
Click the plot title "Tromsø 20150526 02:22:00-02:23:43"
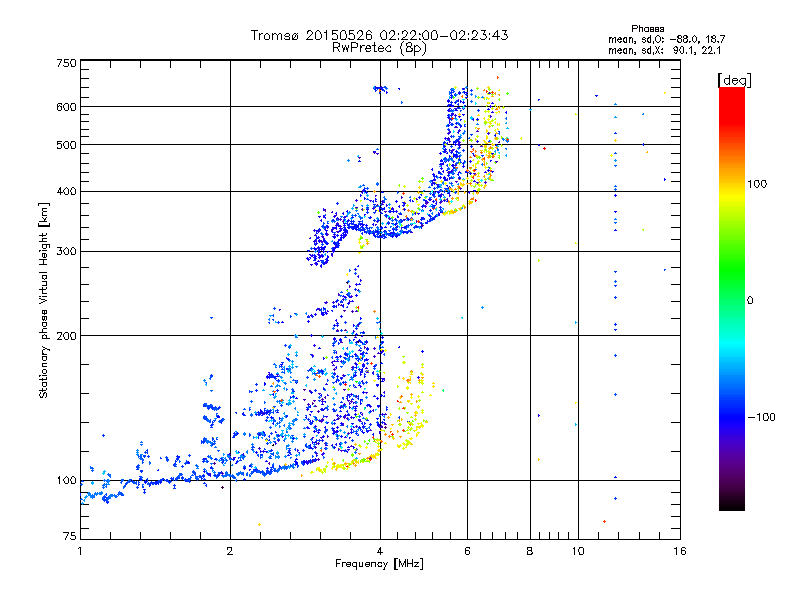click(379, 35)
